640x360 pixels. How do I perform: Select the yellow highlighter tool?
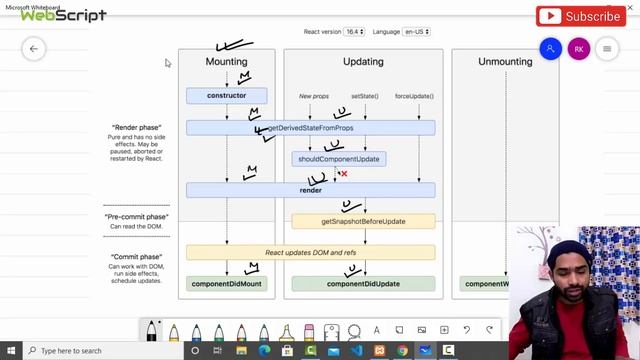click(287, 332)
